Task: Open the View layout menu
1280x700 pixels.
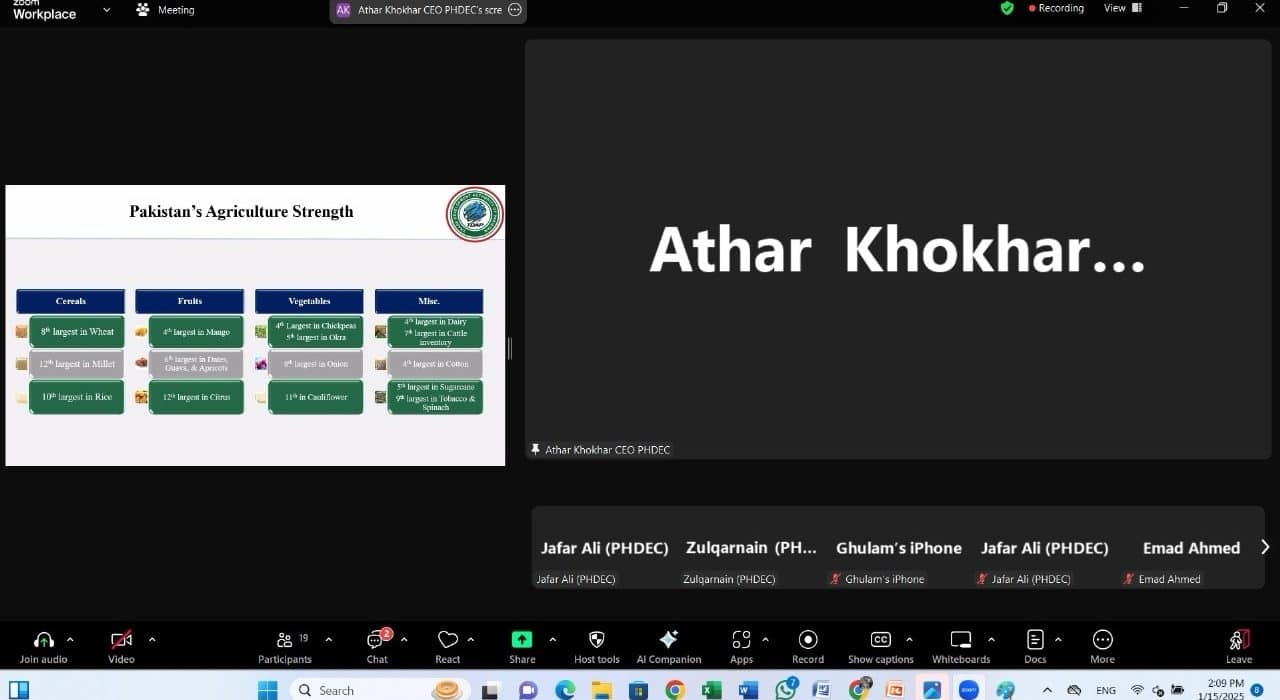Action: 1122,8
